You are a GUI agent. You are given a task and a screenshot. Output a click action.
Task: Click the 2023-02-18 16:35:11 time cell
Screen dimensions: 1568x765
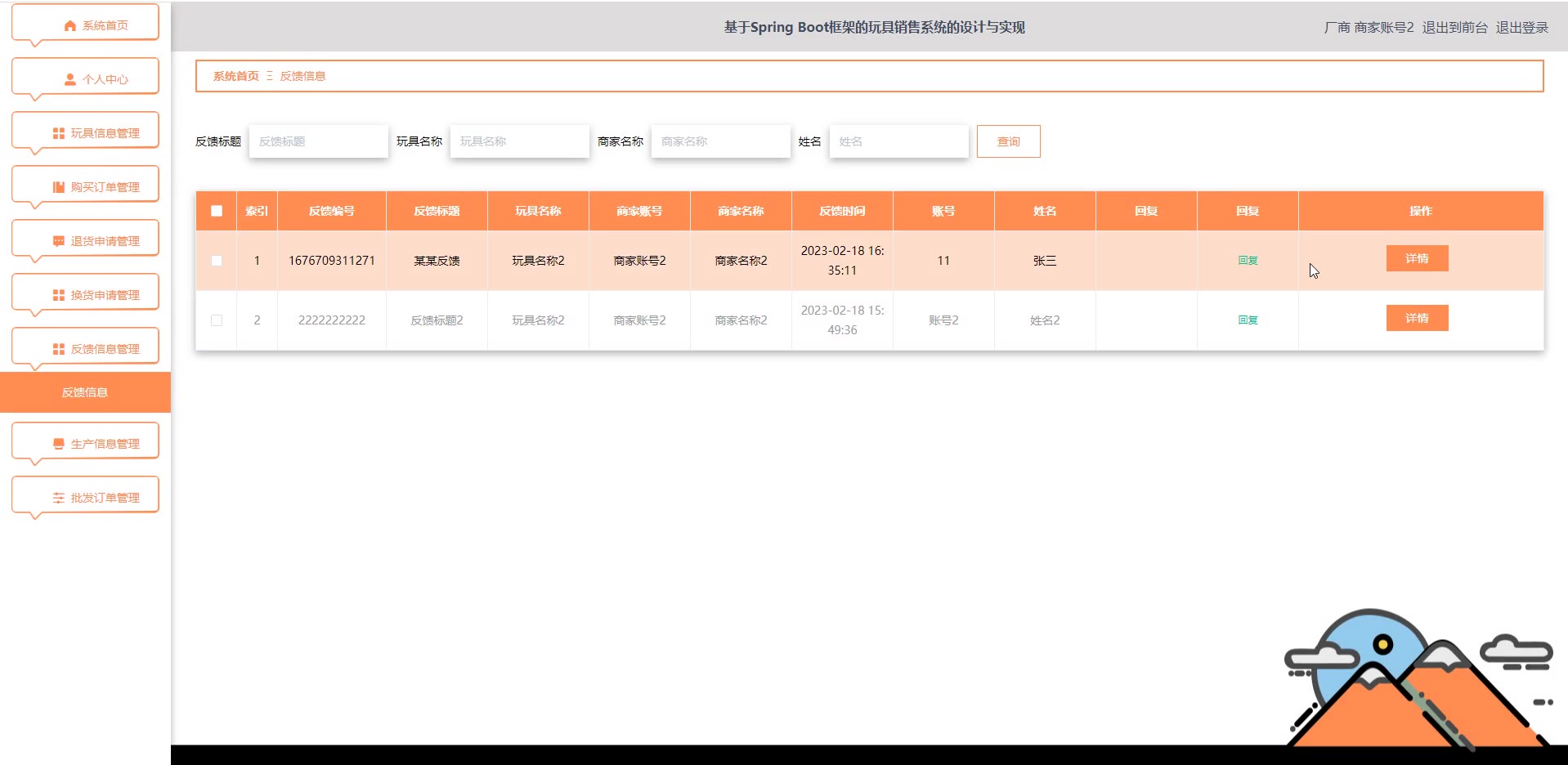(x=842, y=261)
